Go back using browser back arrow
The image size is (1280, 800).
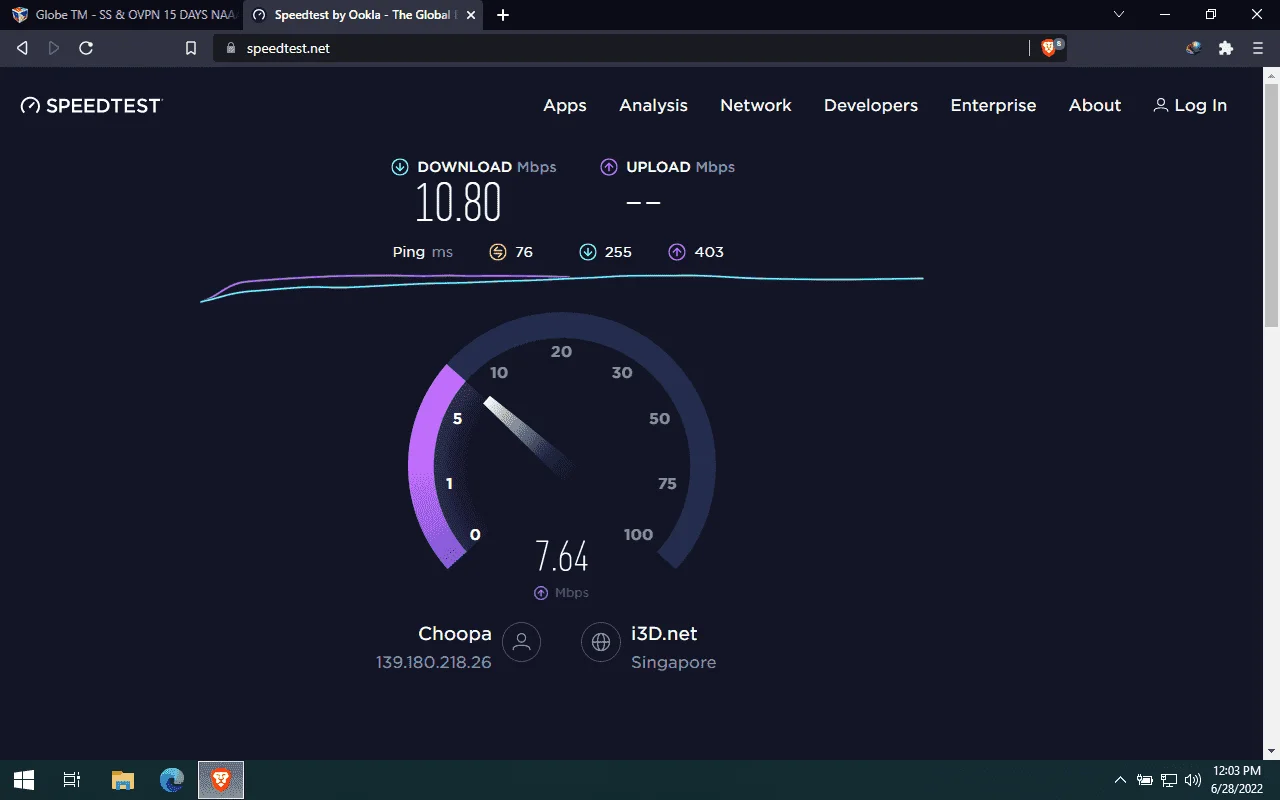pos(23,48)
